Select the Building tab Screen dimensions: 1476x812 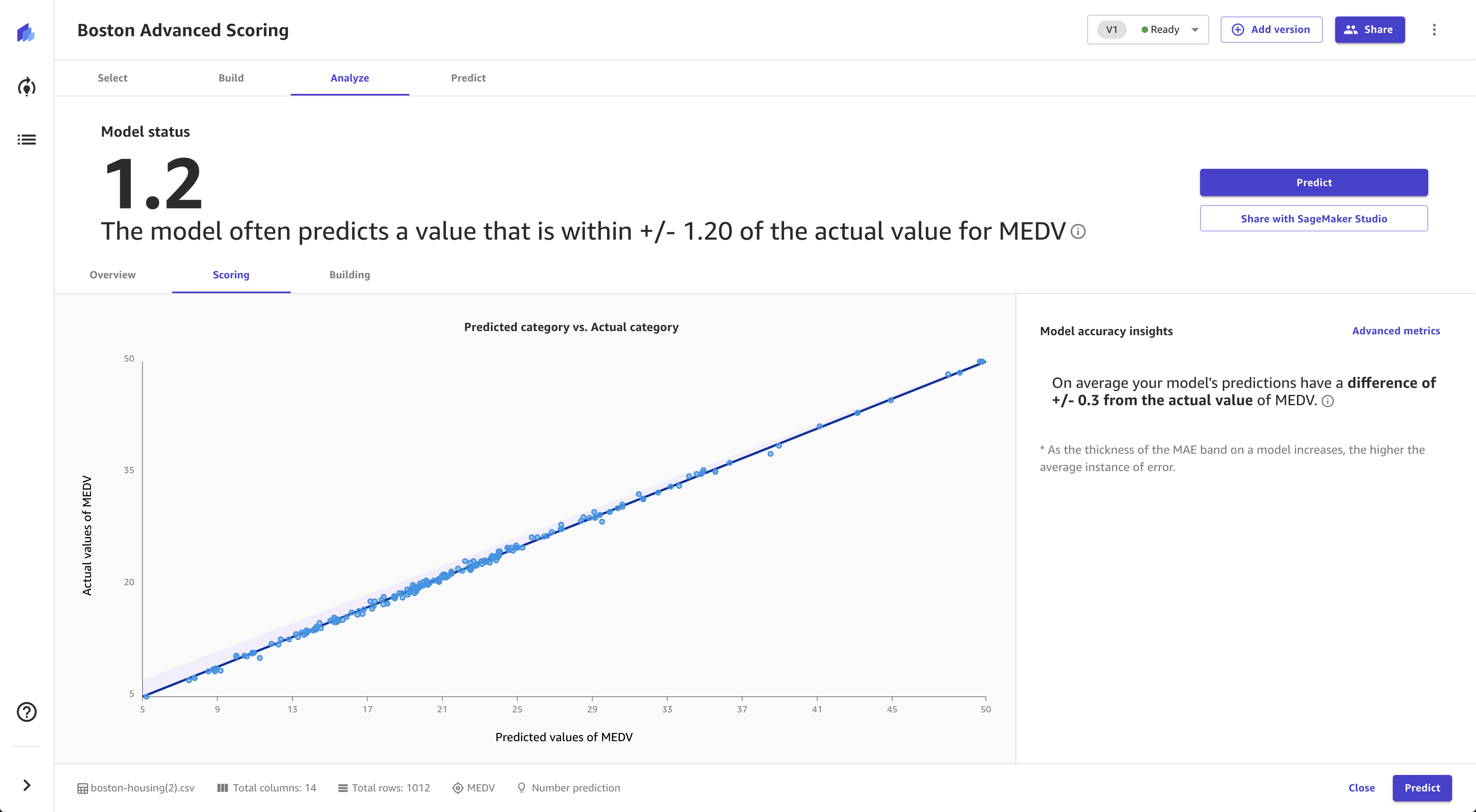[x=350, y=274]
